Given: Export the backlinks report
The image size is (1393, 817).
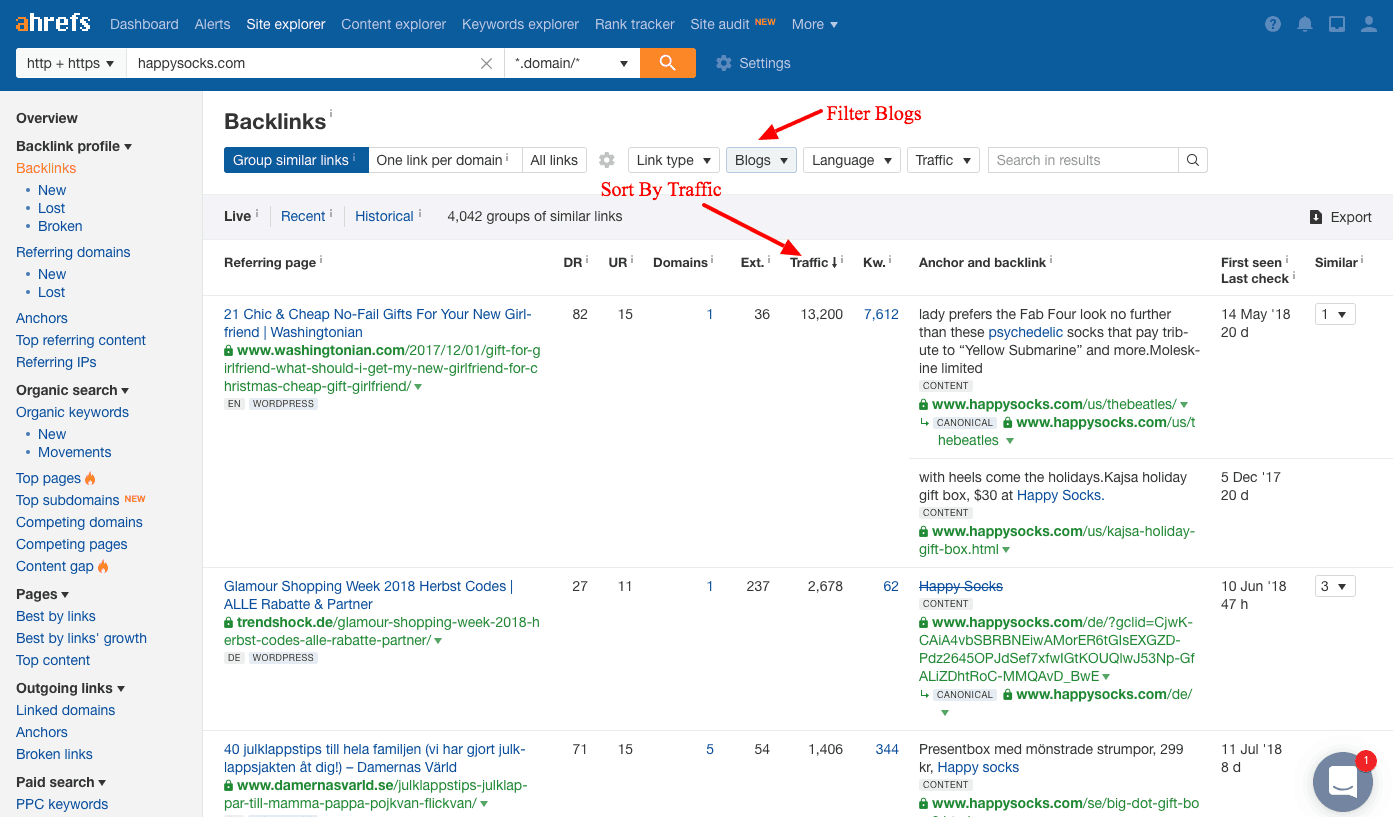Looking at the screenshot, I should coord(1341,217).
